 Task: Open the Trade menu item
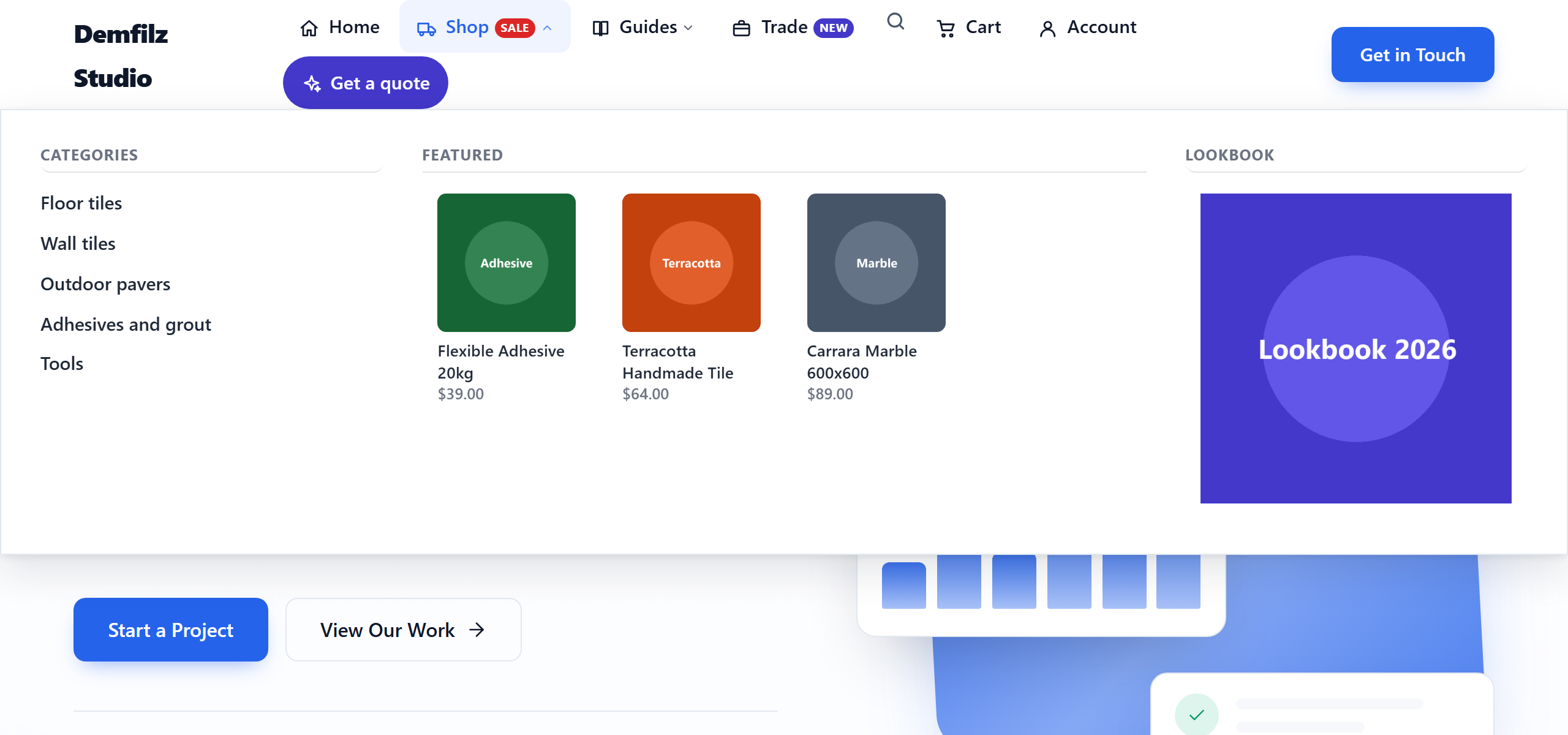point(793,27)
